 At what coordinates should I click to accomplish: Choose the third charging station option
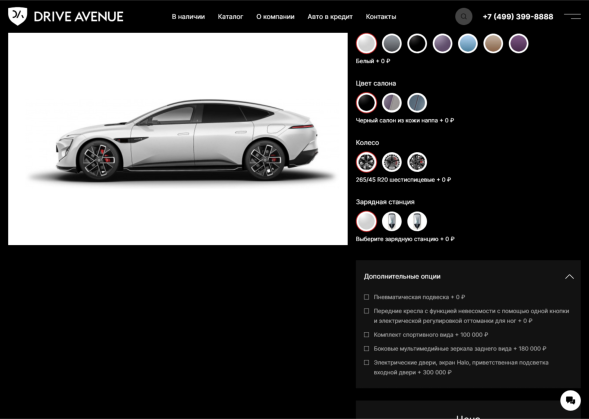pos(417,221)
